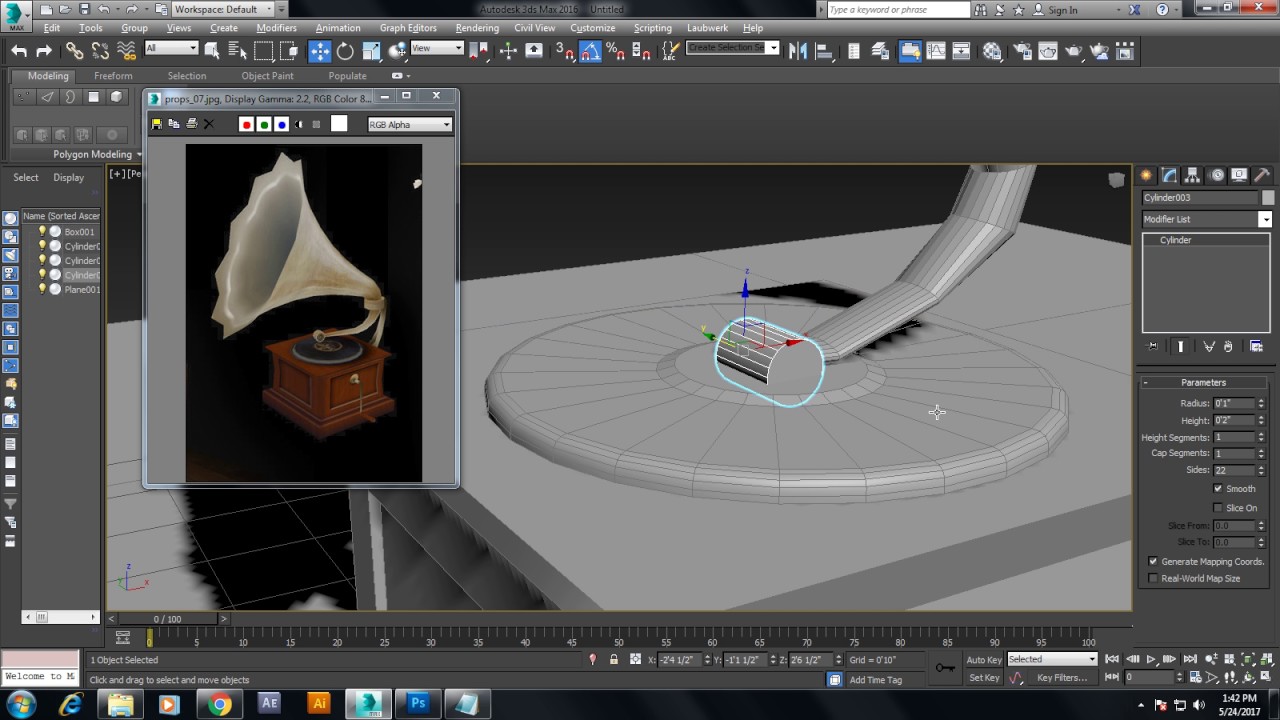Open the Render Setup dialog
The width and height of the screenshot is (1280, 720).
pos(1023,51)
